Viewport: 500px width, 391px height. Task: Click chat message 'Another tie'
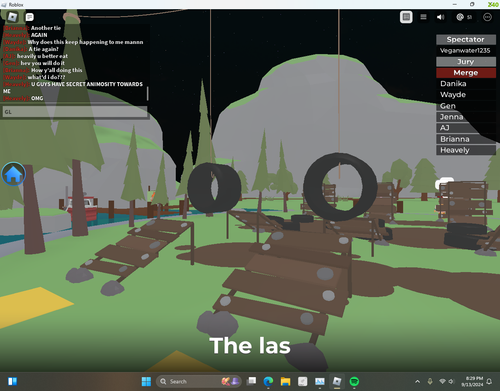coord(46,28)
